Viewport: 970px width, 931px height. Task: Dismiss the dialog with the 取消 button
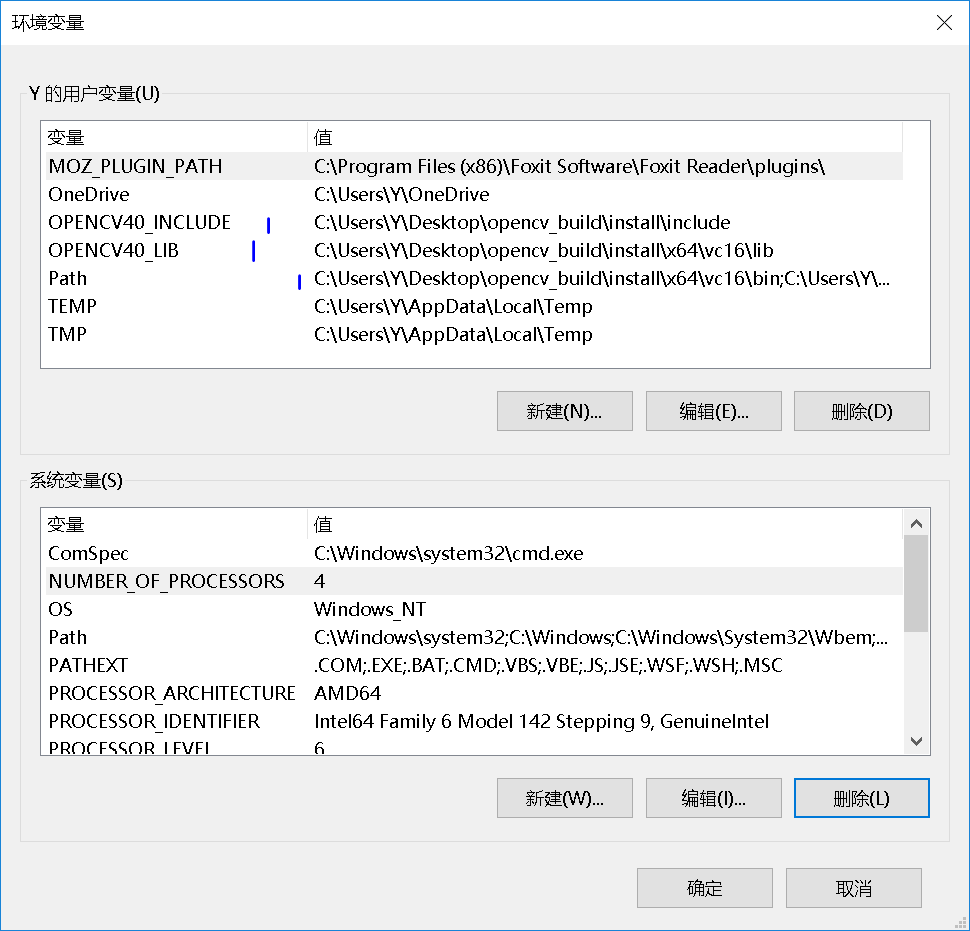[x=853, y=888]
